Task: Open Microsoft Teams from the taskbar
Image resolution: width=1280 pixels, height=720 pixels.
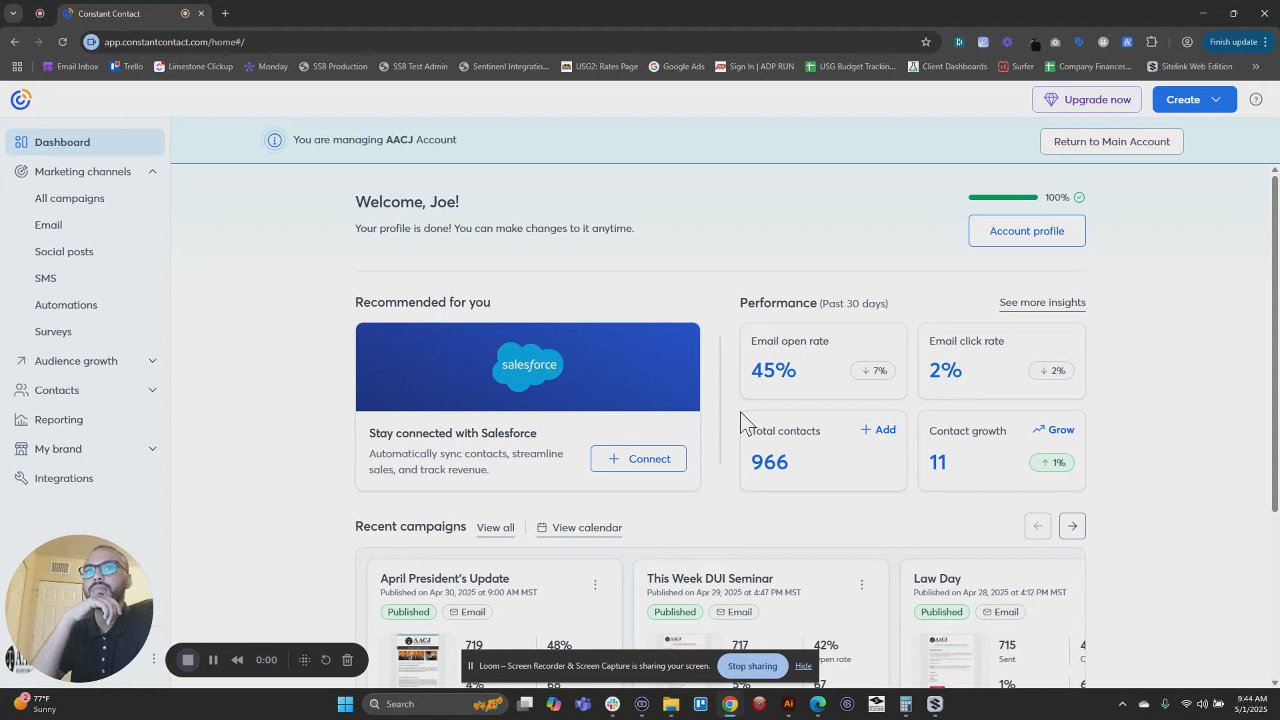Action: 583,704
